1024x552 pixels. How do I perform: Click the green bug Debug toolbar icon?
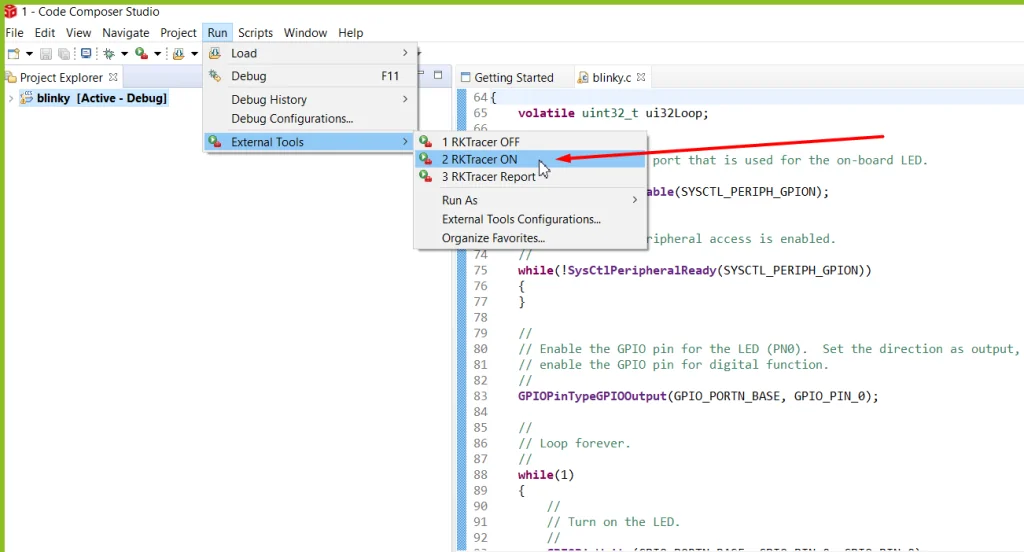(x=109, y=54)
